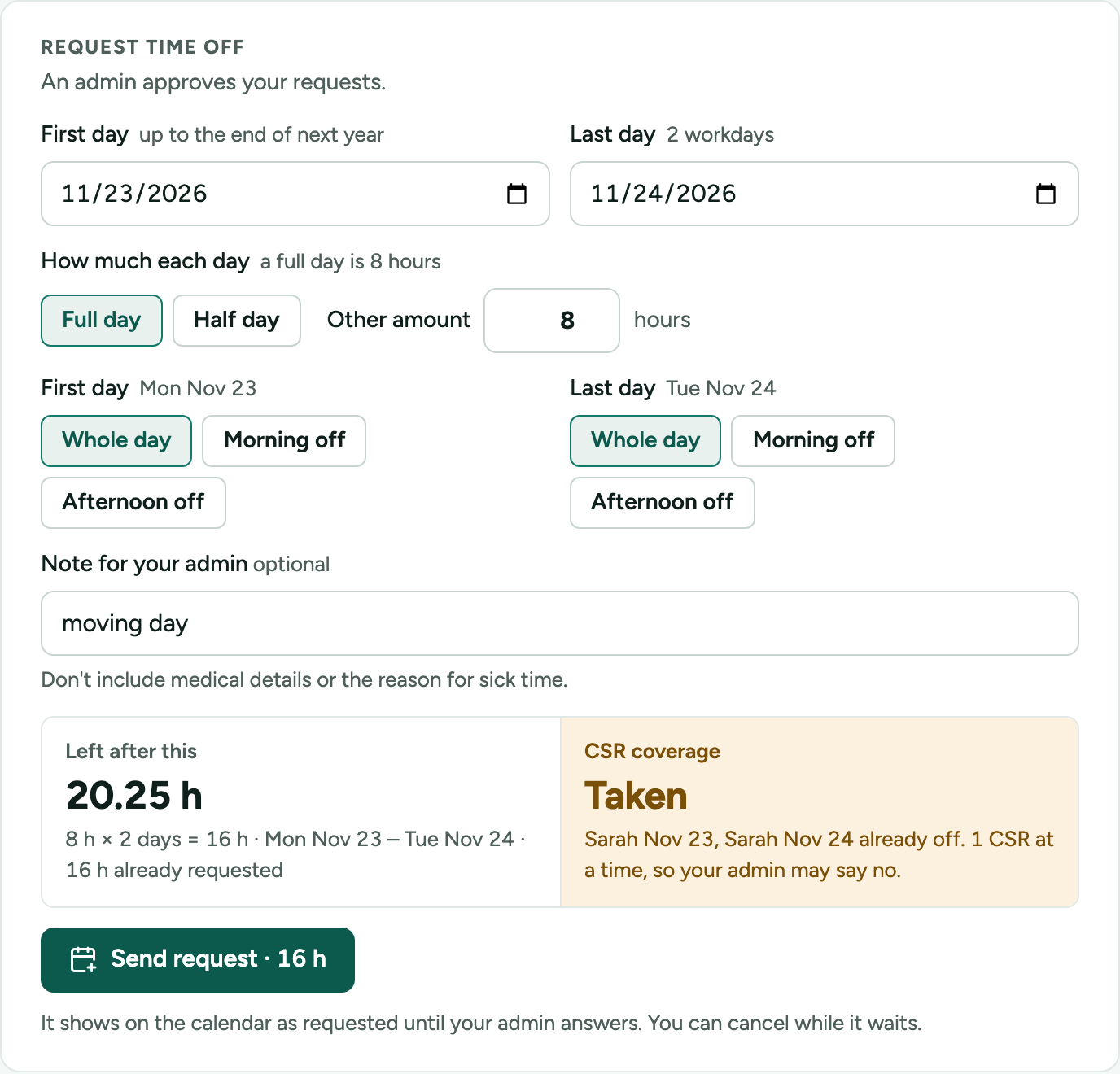Choose Whole day for Mon Nov 23

pos(116,441)
